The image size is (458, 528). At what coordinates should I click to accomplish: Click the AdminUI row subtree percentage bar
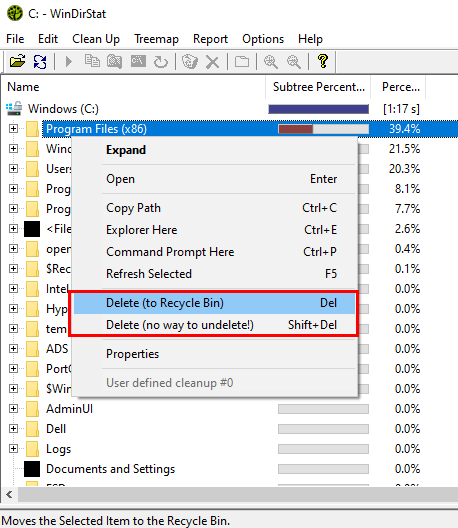(323, 409)
